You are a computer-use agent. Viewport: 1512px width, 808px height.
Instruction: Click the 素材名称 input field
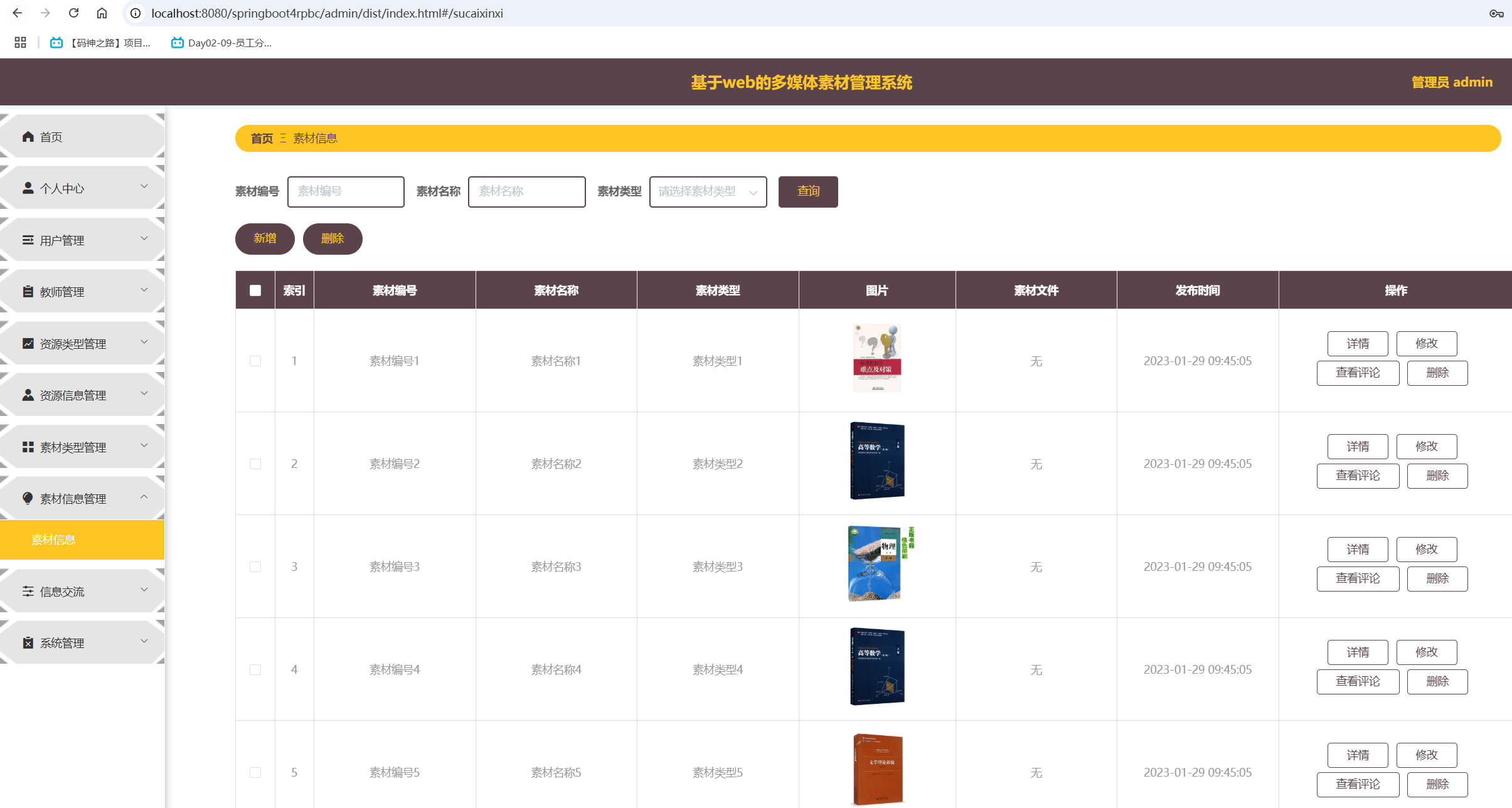pyautogui.click(x=526, y=192)
